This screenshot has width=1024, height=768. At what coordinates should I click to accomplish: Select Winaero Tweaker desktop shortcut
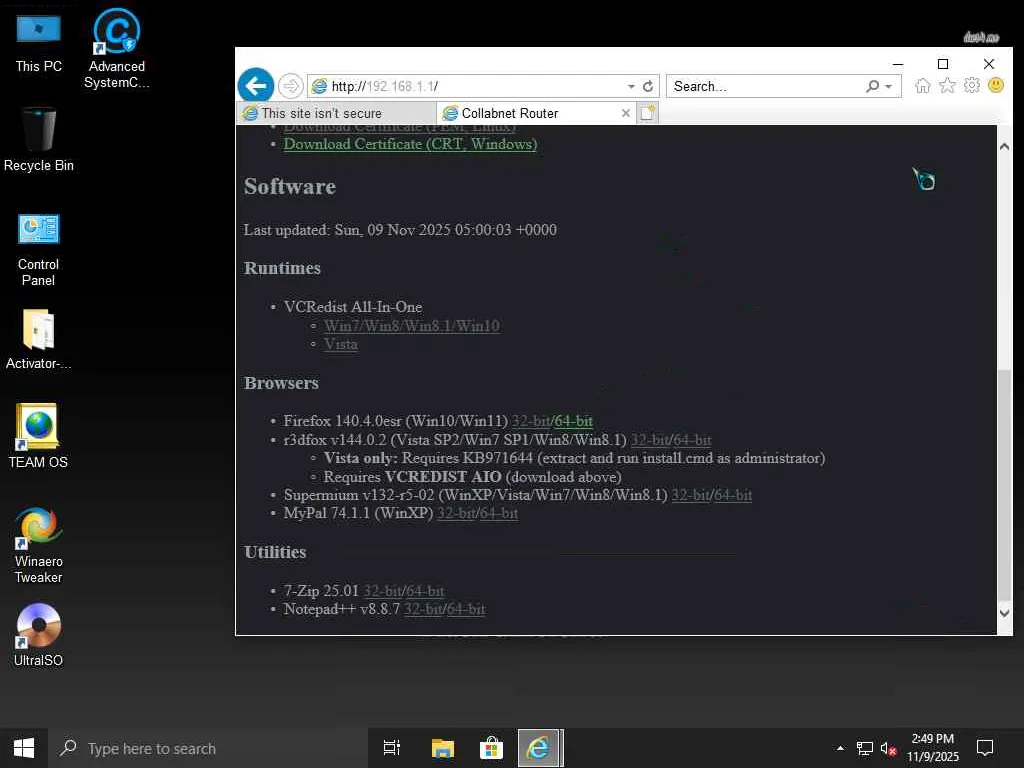click(39, 545)
